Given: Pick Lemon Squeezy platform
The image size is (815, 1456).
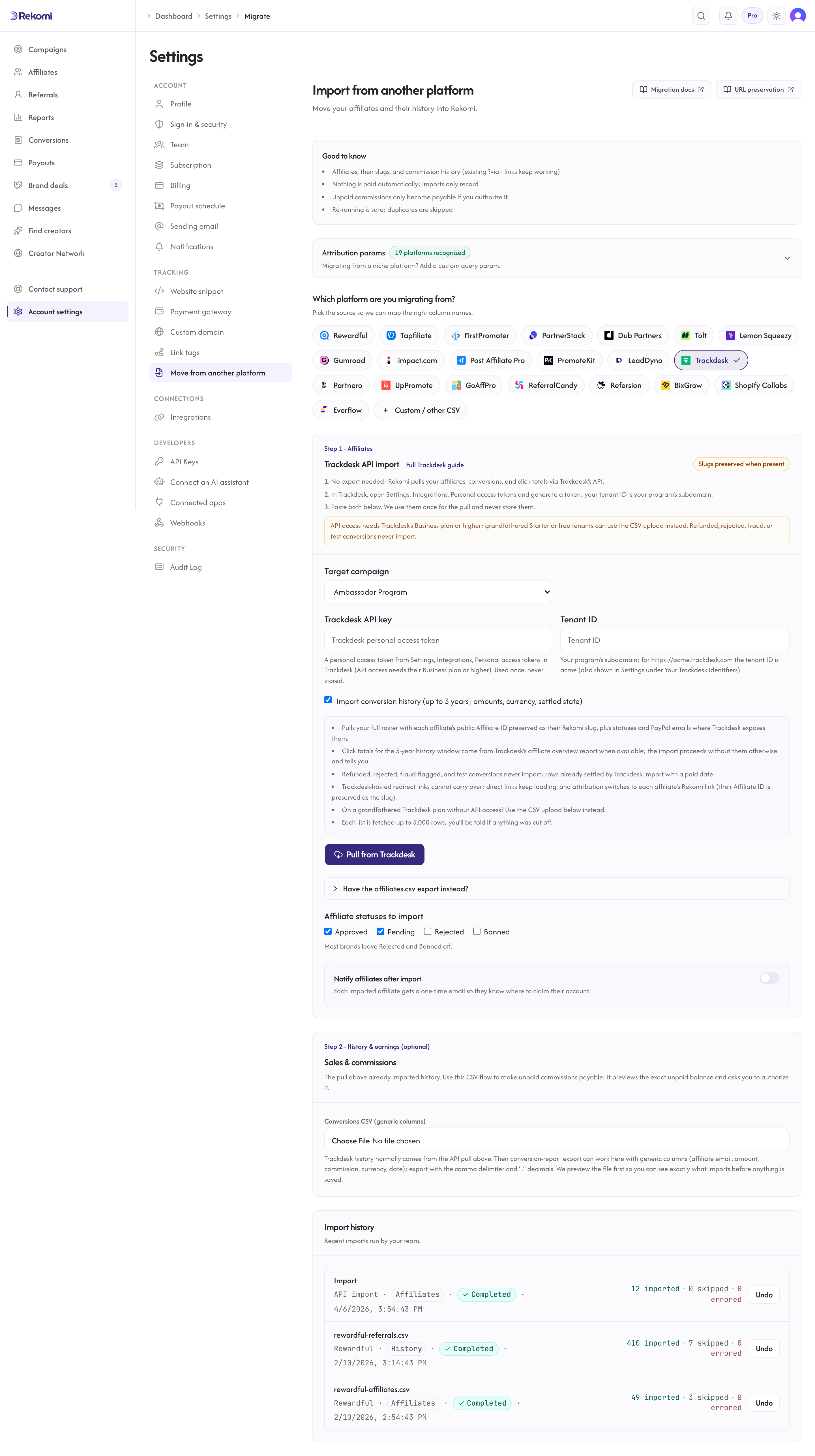Looking at the screenshot, I should [x=758, y=335].
